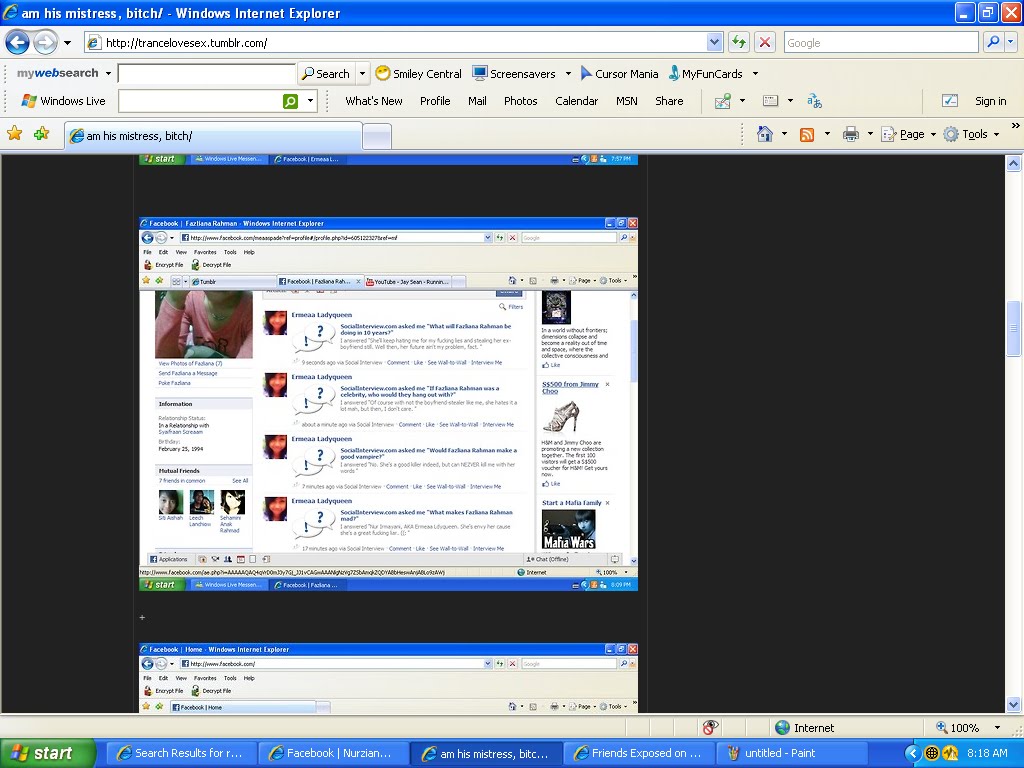1024x768 pixels.
Task: Click the scrollbar down arrow
Action: point(1013,705)
